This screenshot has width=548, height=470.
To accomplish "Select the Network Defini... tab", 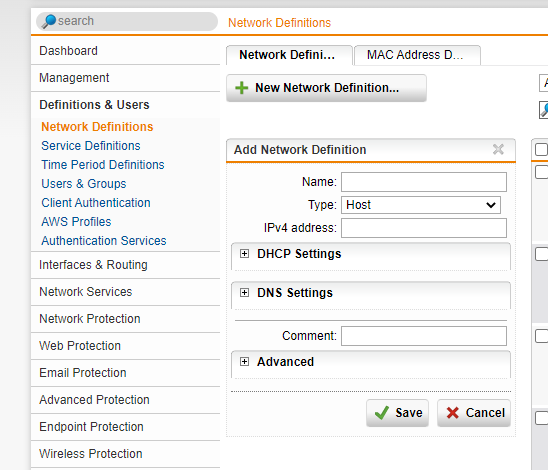I will (x=289, y=55).
